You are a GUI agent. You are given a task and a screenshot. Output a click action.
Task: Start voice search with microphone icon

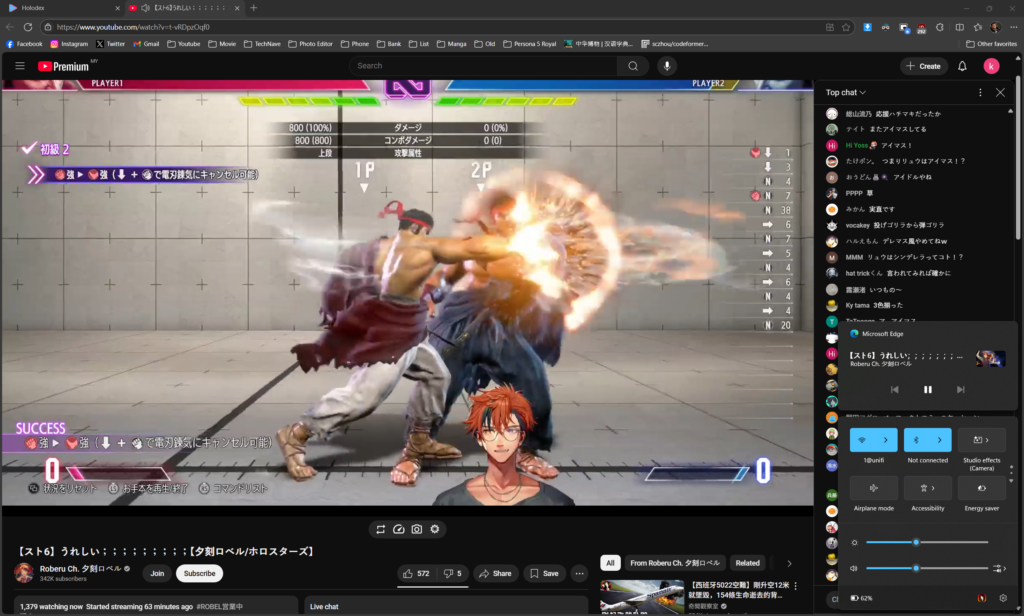pos(667,66)
